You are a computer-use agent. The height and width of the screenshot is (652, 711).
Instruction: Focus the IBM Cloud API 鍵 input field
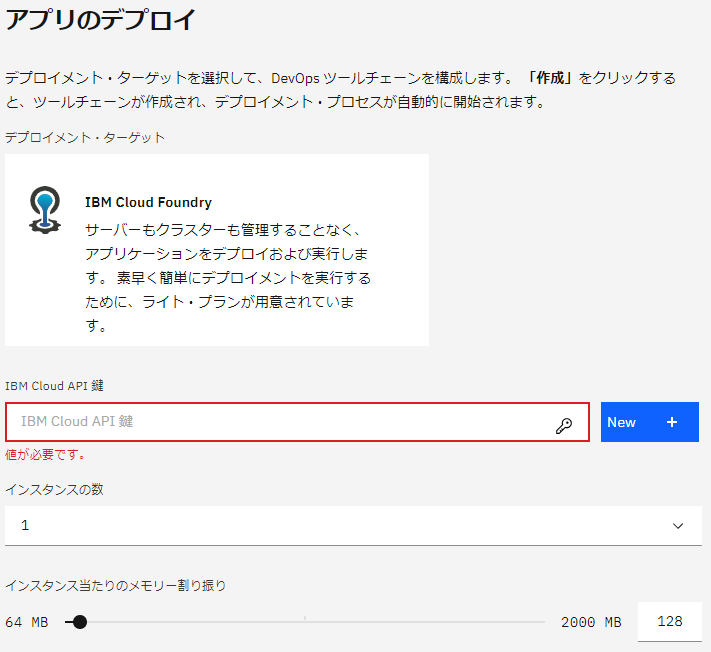tap(297, 422)
